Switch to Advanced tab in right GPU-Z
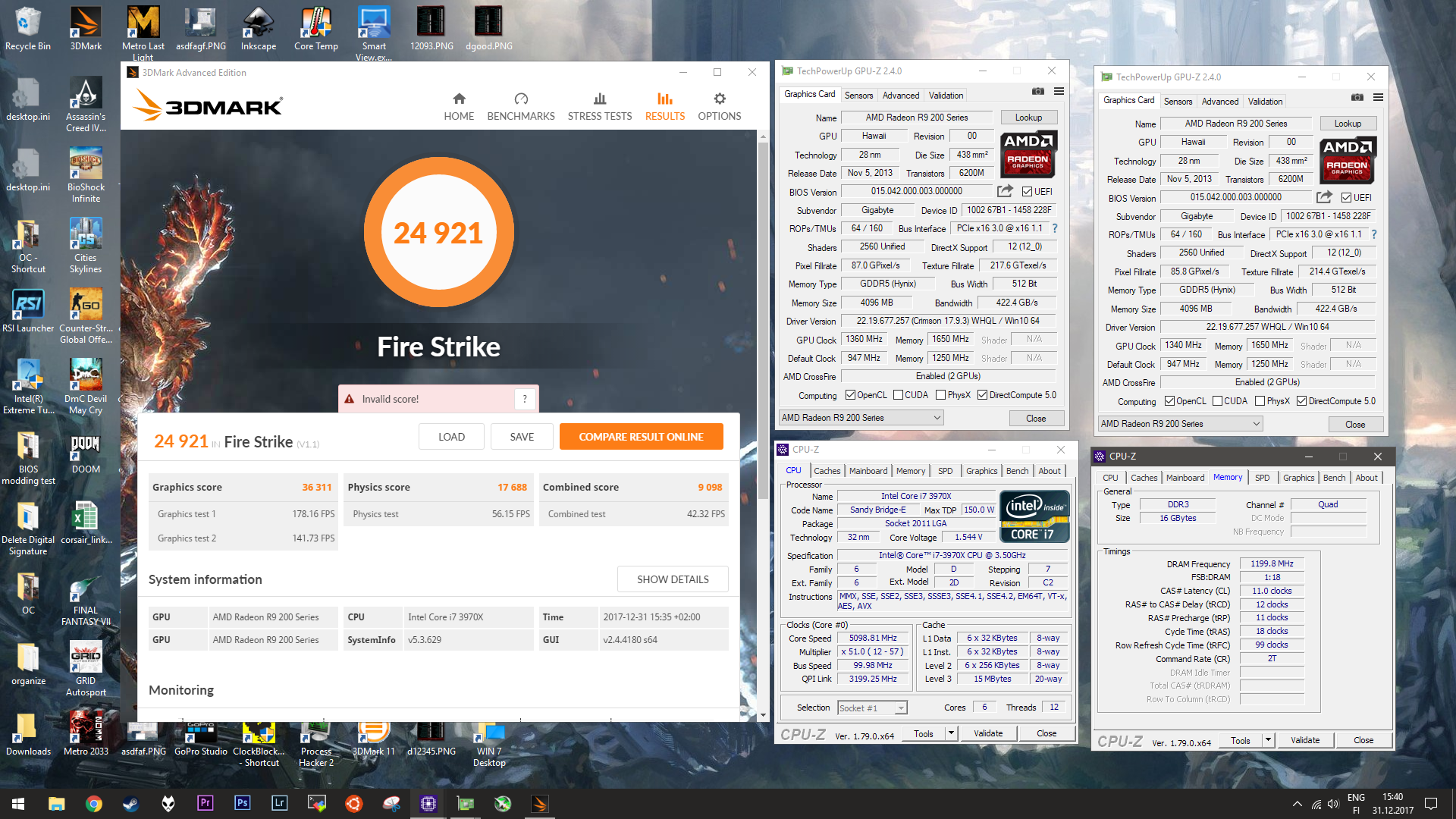 point(1220,102)
